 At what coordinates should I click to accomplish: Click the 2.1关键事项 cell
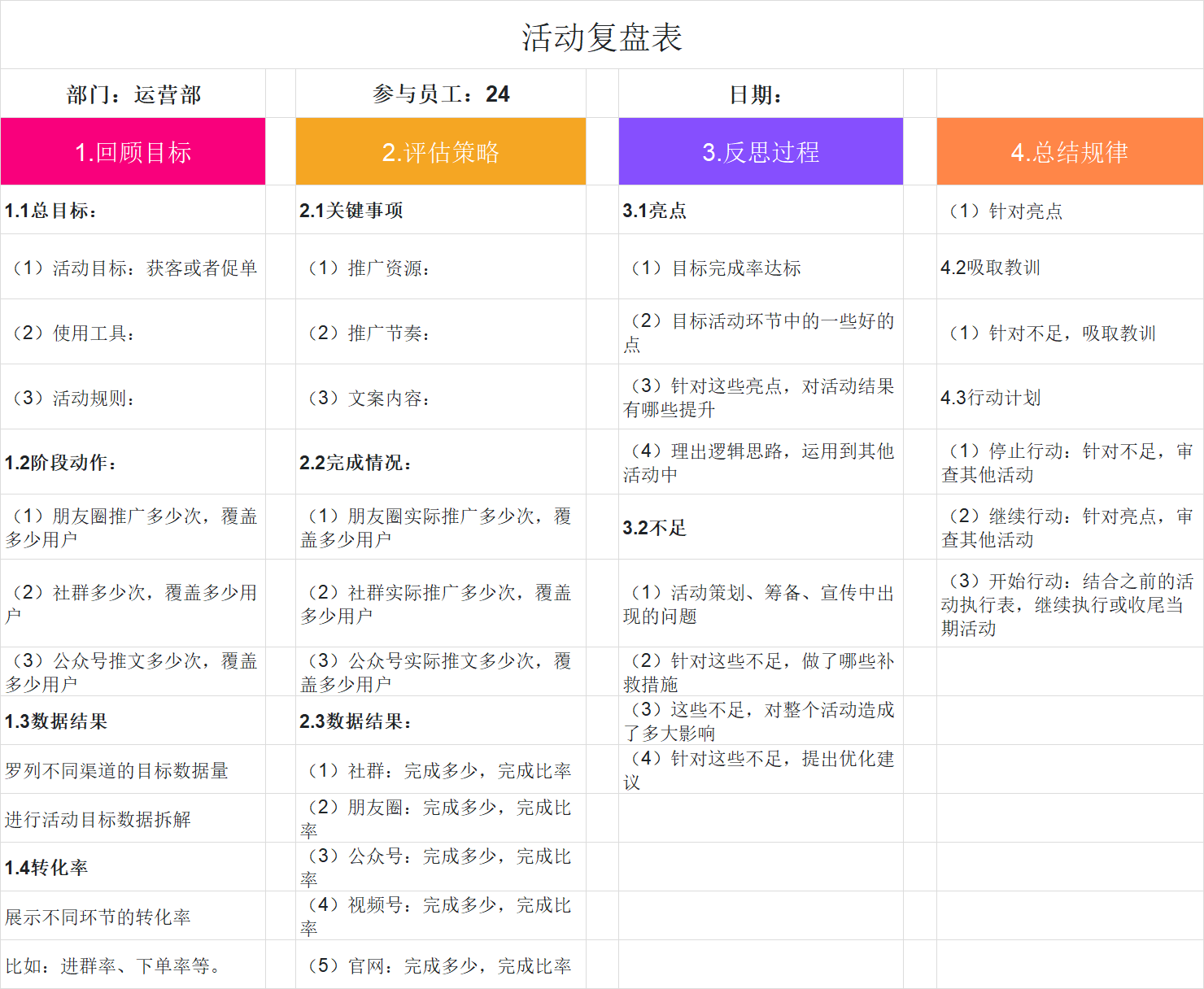(440, 209)
